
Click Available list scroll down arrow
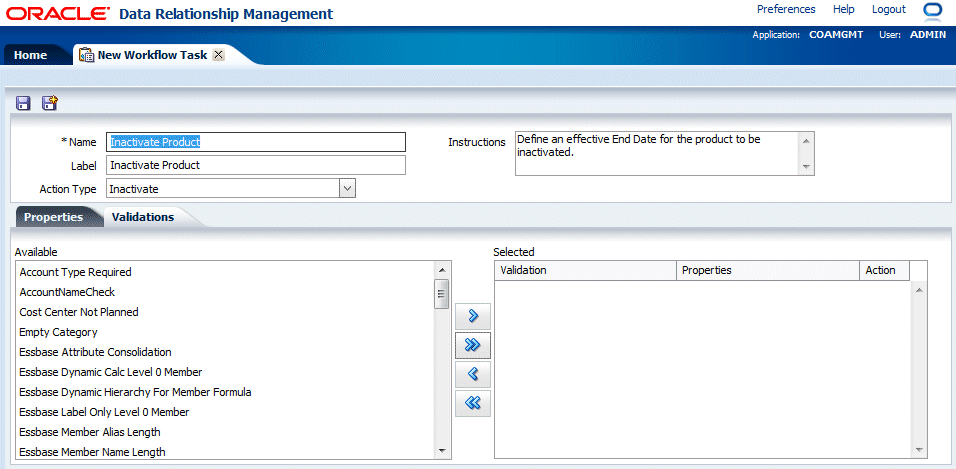pyautogui.click(x=442, y=451)
